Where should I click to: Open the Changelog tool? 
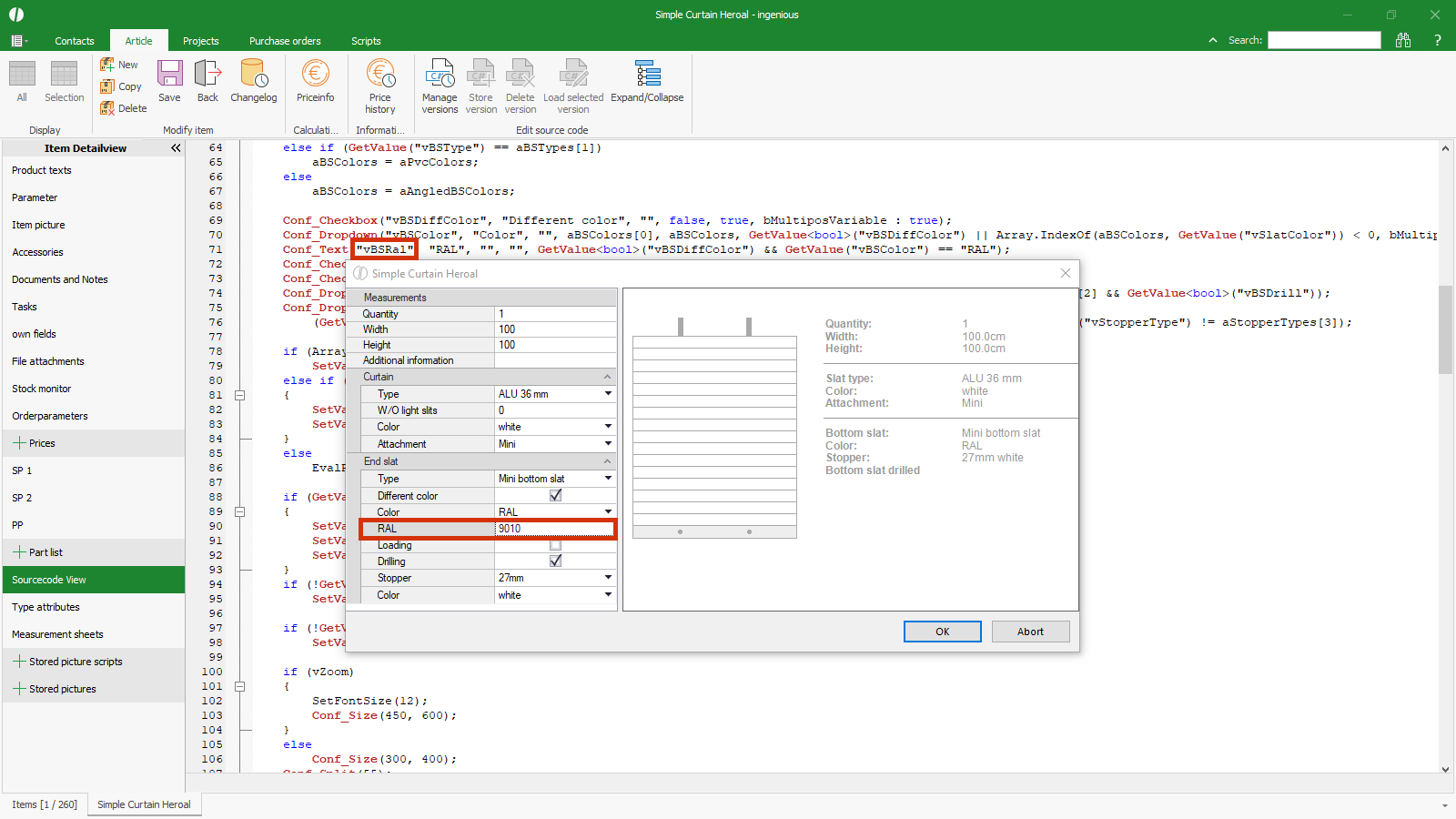(x=253, y=81)
